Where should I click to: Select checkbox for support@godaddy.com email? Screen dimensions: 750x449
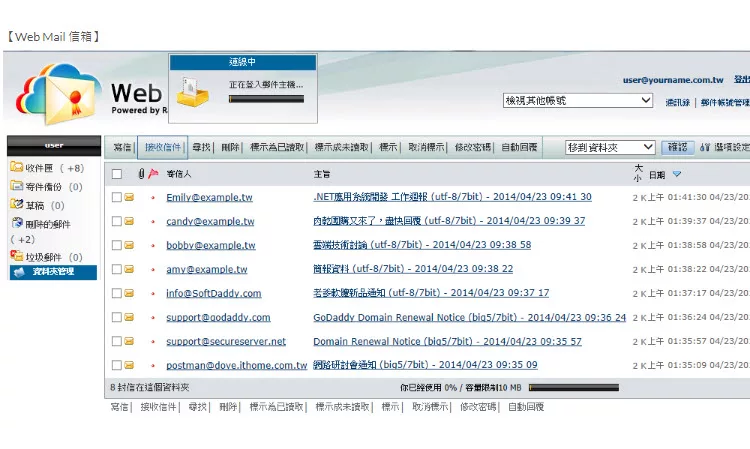117,318
